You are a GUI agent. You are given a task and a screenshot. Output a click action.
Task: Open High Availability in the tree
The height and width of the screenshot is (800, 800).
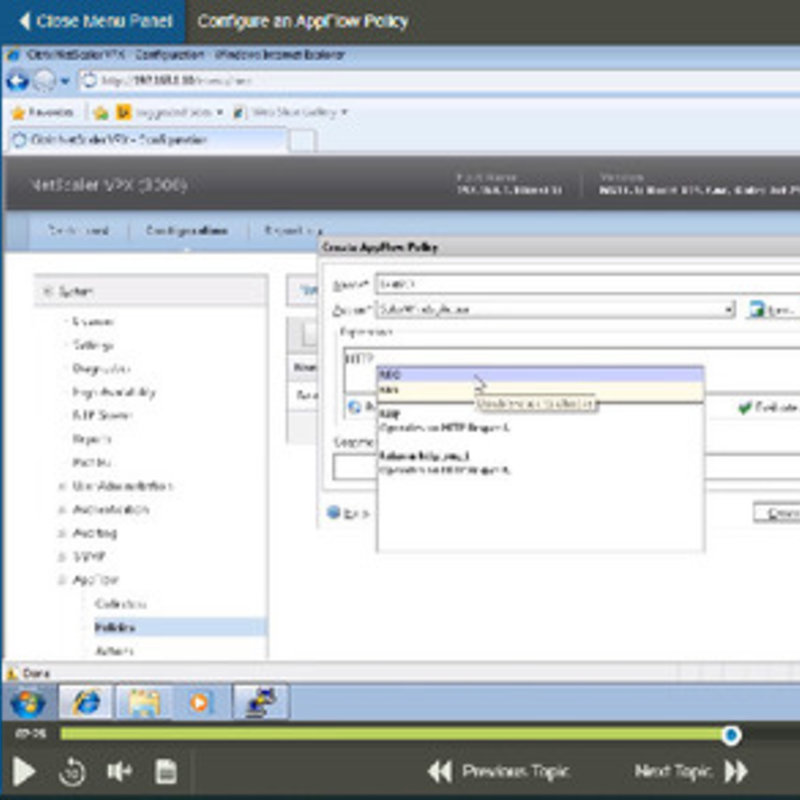(x=114, y=392)
